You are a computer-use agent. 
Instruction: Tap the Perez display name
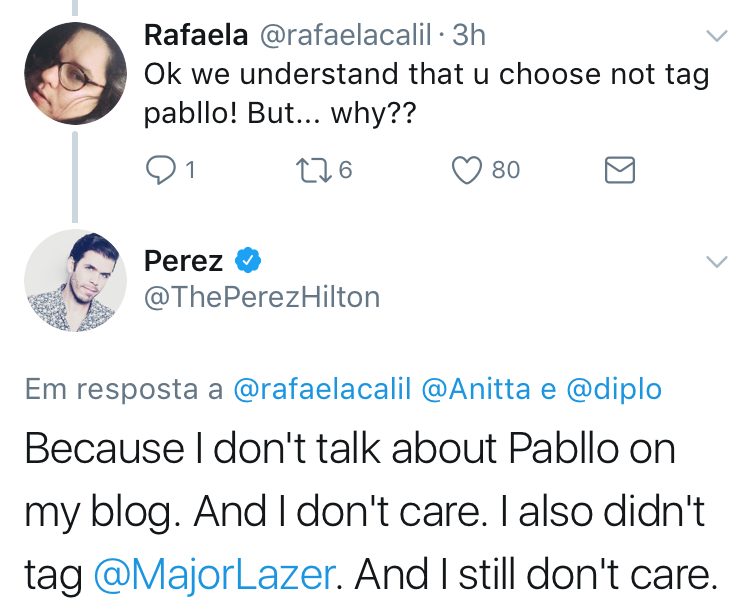tap(184, 262)
